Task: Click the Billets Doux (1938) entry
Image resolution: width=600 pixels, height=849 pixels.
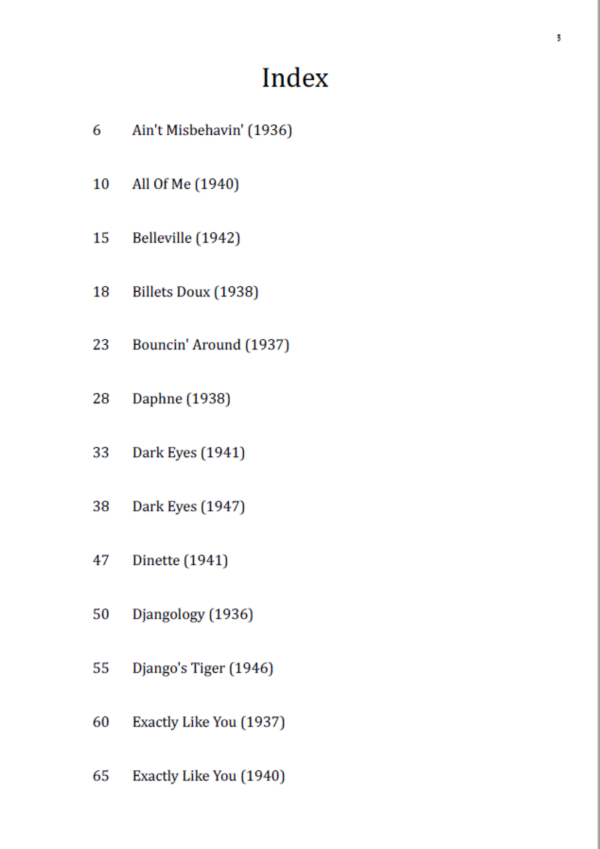Action: (195, 292)
